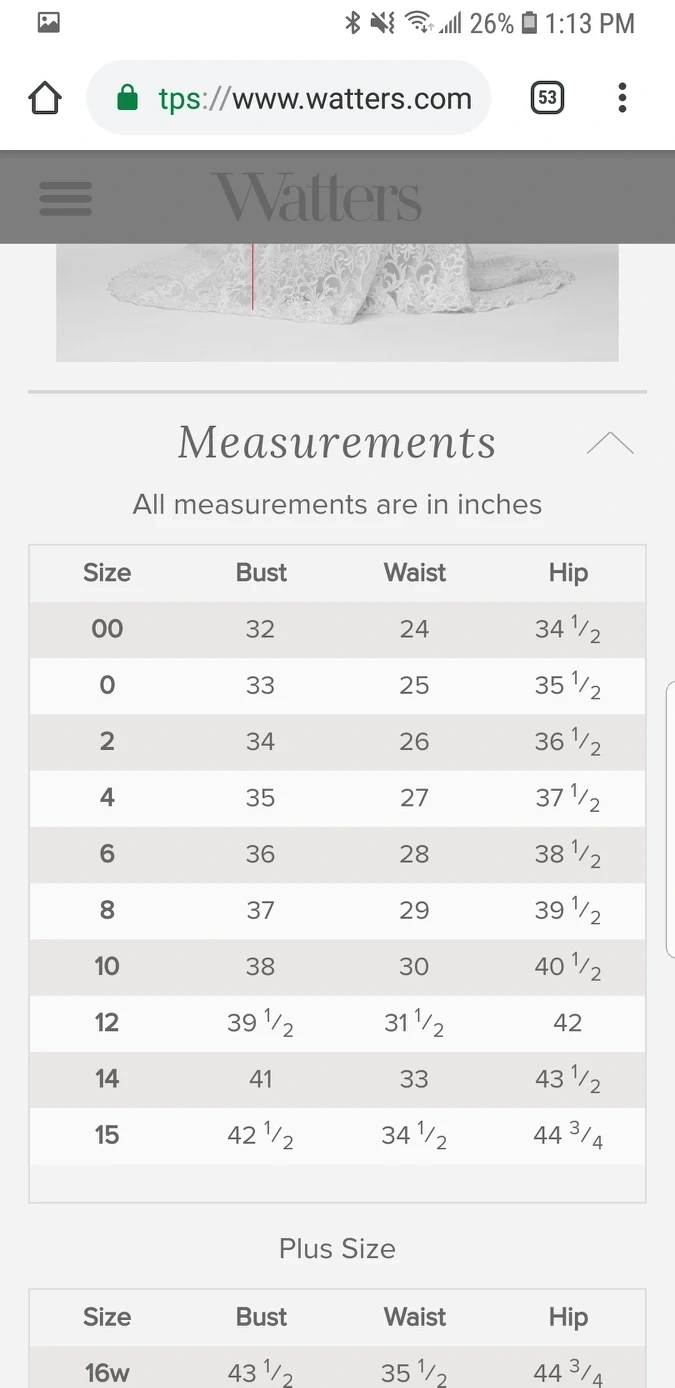Open Chrome's three-dot overflow menu
The width and height of the screenshot is (675, 1388).
pos(622,98)
